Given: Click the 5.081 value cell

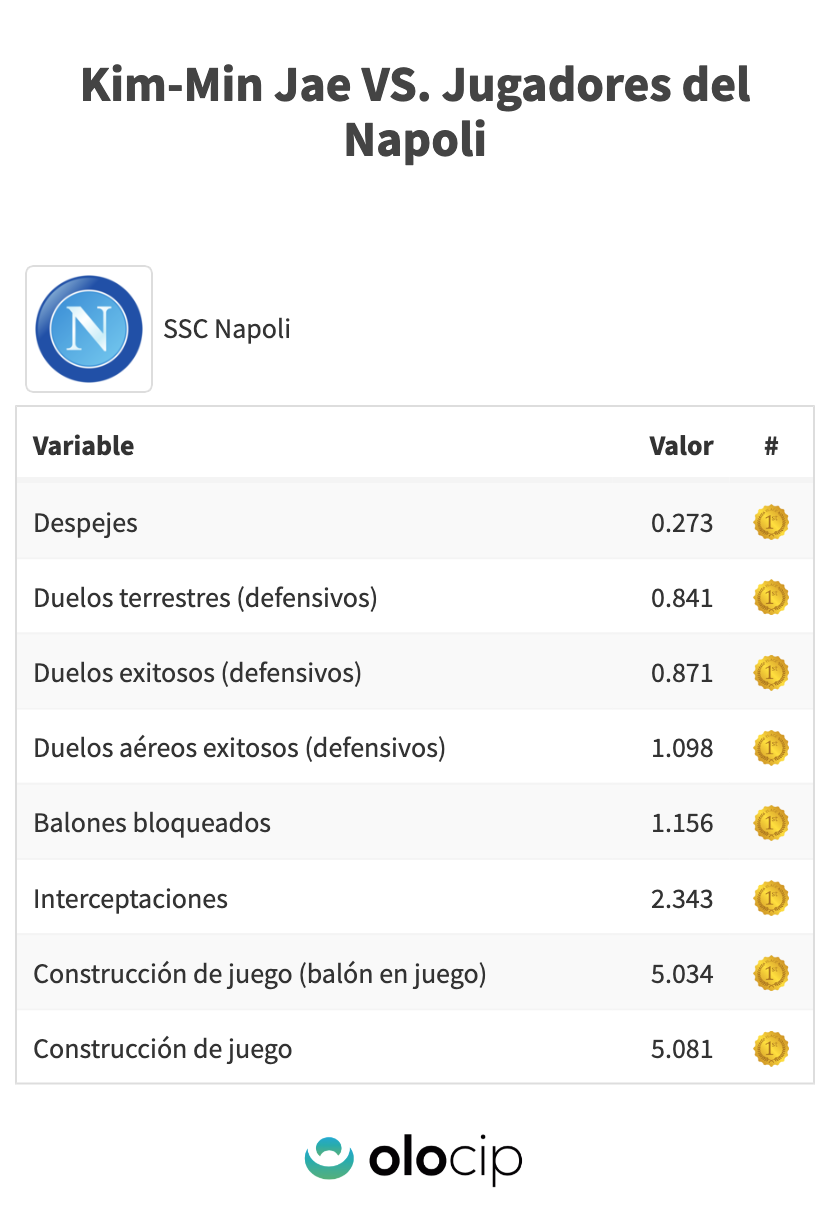Looking at the screenshot, I should click(x=682, y=1049).
